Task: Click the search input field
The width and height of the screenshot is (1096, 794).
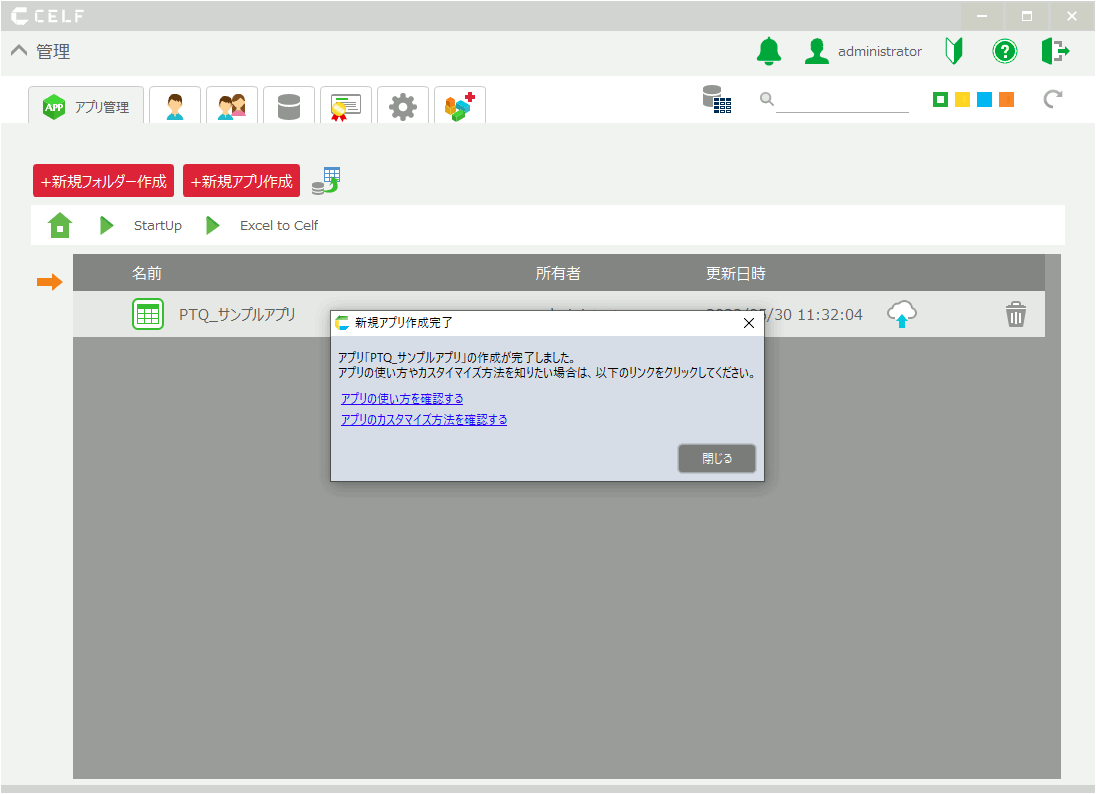Action: pos(841,100)
